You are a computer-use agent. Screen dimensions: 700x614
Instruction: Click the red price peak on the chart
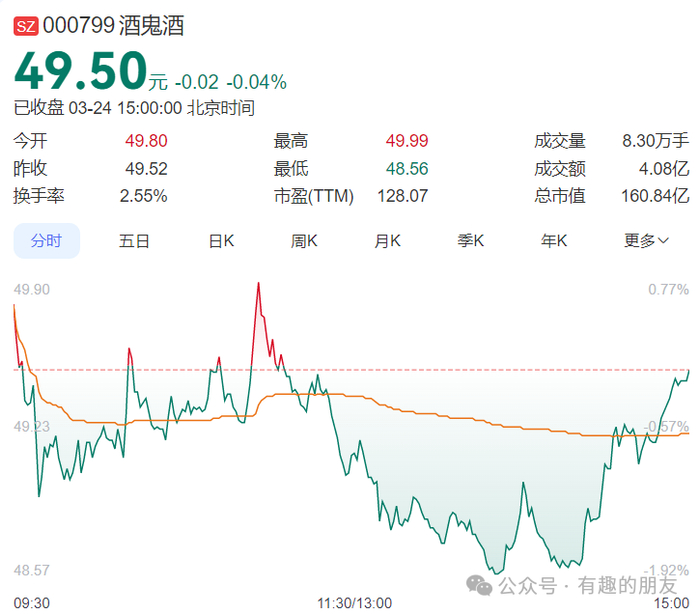(x=258, y=285)
